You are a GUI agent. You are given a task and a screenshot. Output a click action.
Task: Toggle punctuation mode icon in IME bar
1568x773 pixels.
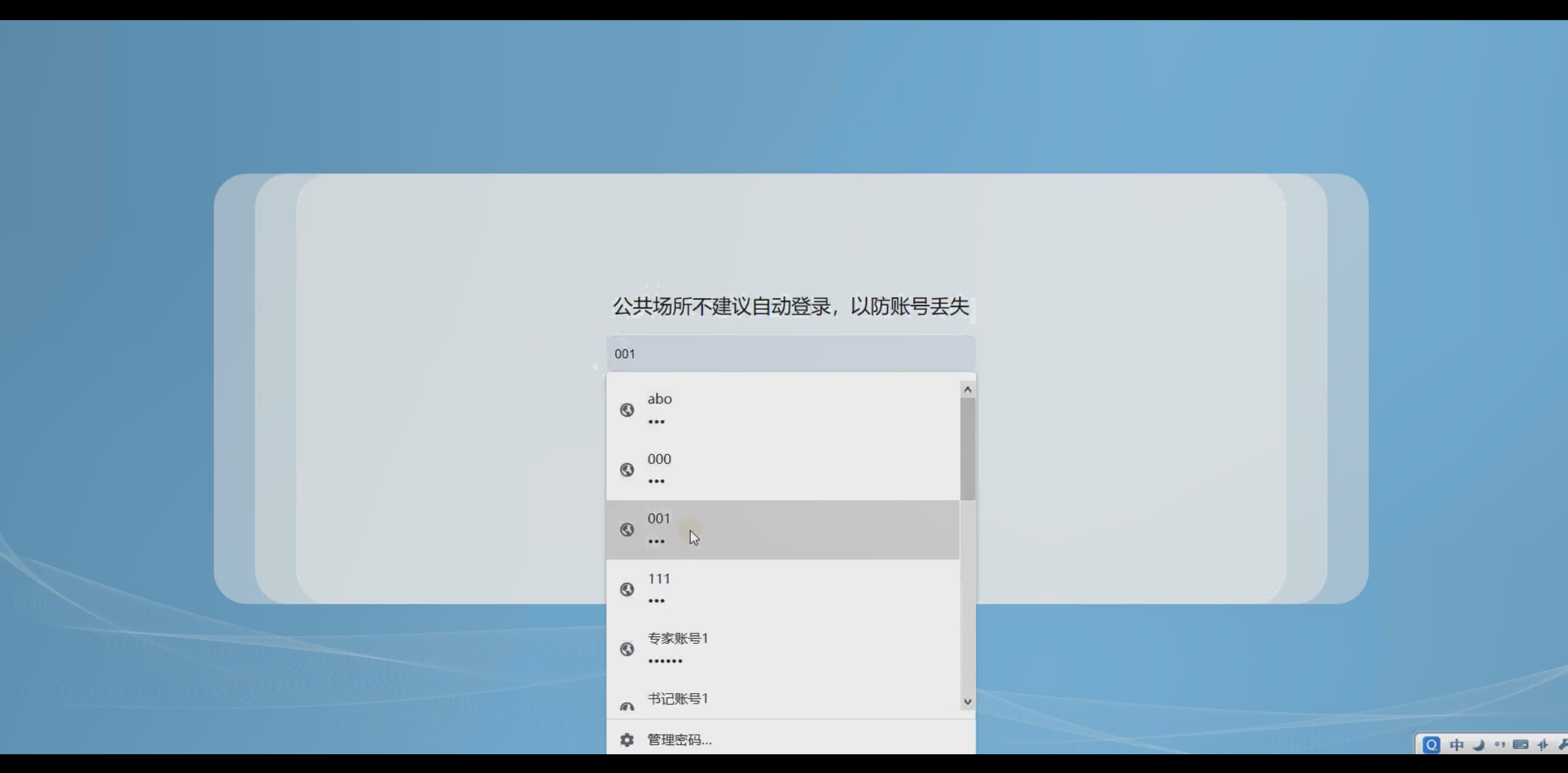tap(1499, 745)
